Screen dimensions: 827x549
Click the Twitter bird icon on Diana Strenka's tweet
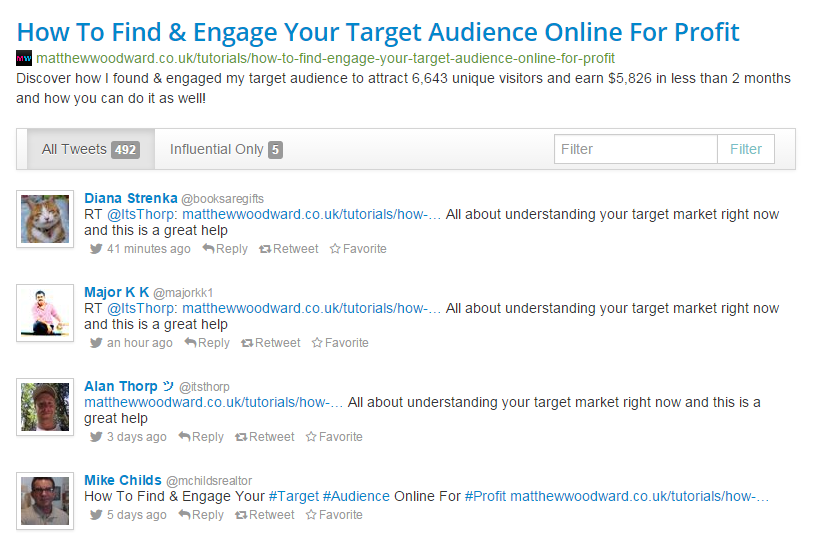click(x=95, y=249)
